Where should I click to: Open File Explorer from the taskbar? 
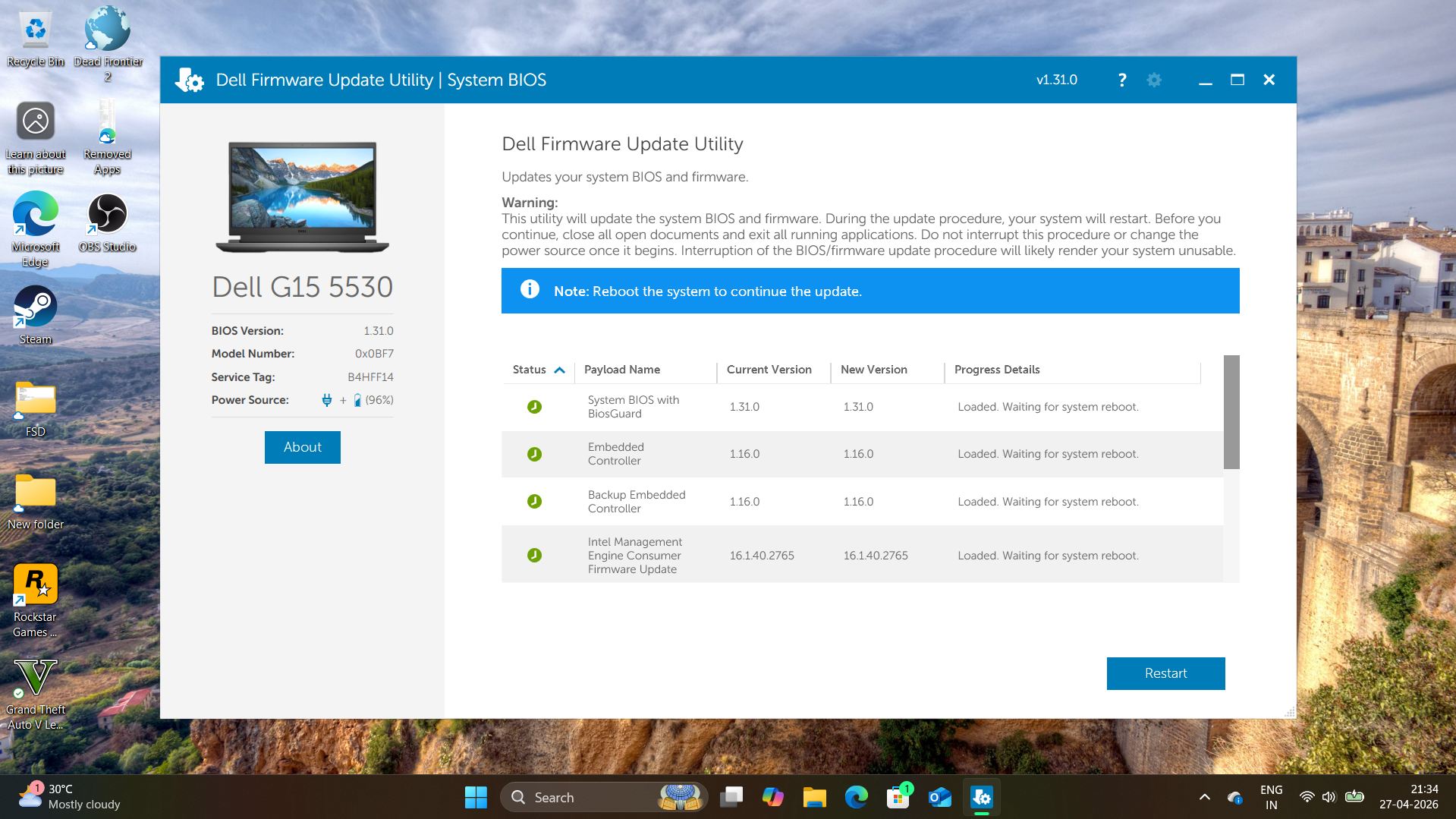(x=815, y=797)
